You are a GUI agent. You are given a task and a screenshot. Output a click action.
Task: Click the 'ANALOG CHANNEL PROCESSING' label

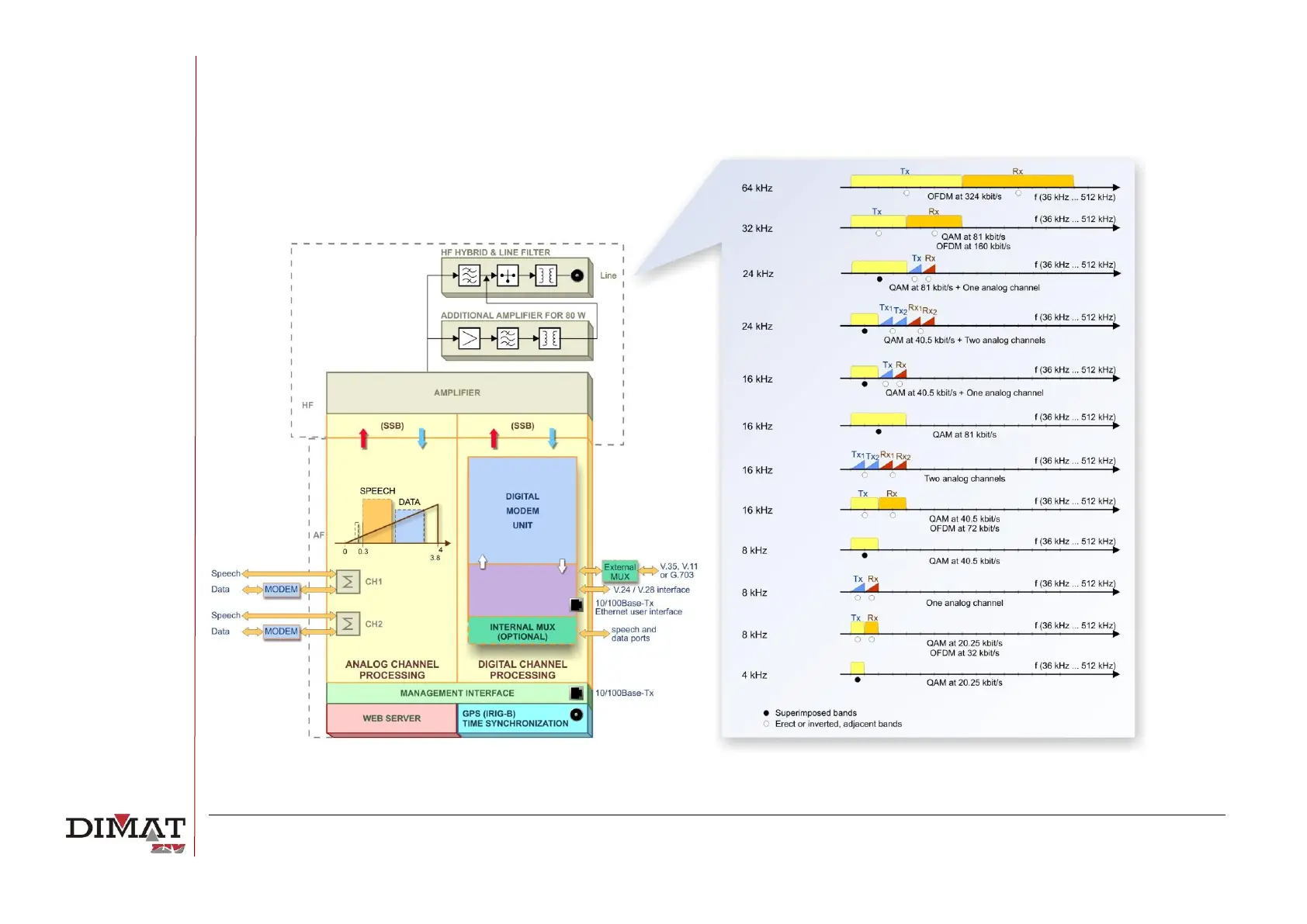(x=392, y=670)
